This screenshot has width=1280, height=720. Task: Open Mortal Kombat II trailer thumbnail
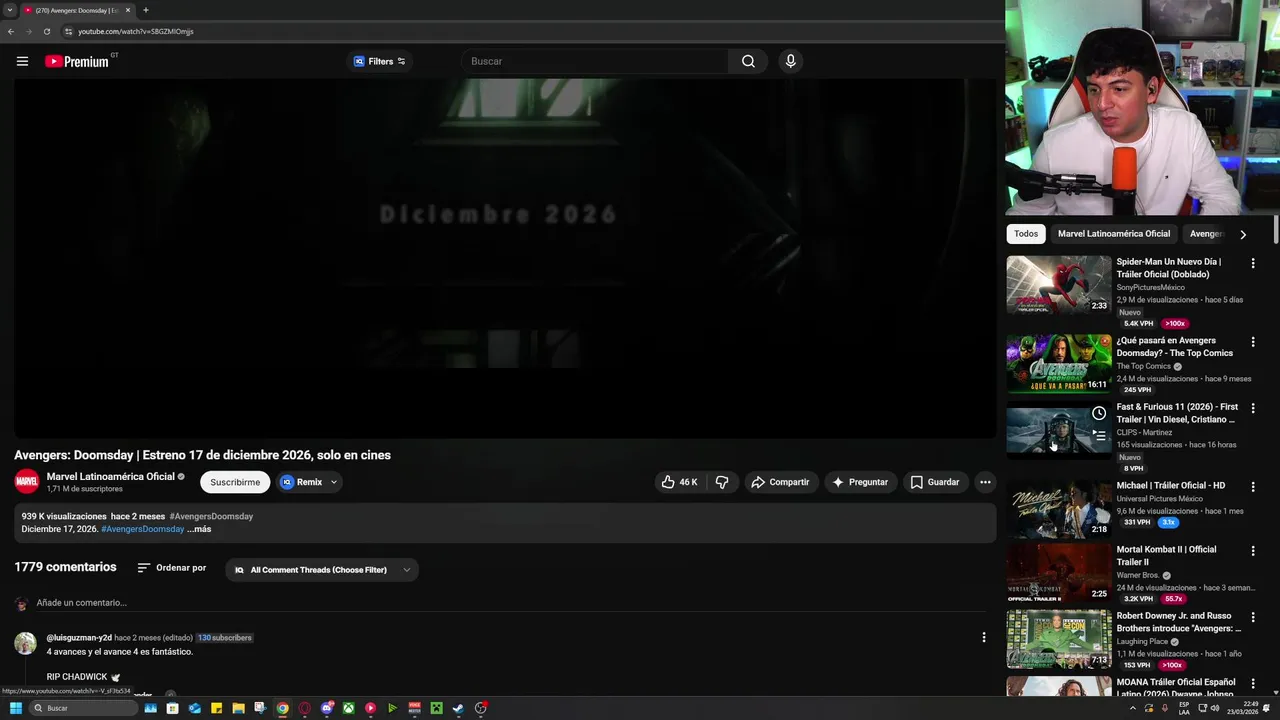(x=1059, y=573)
